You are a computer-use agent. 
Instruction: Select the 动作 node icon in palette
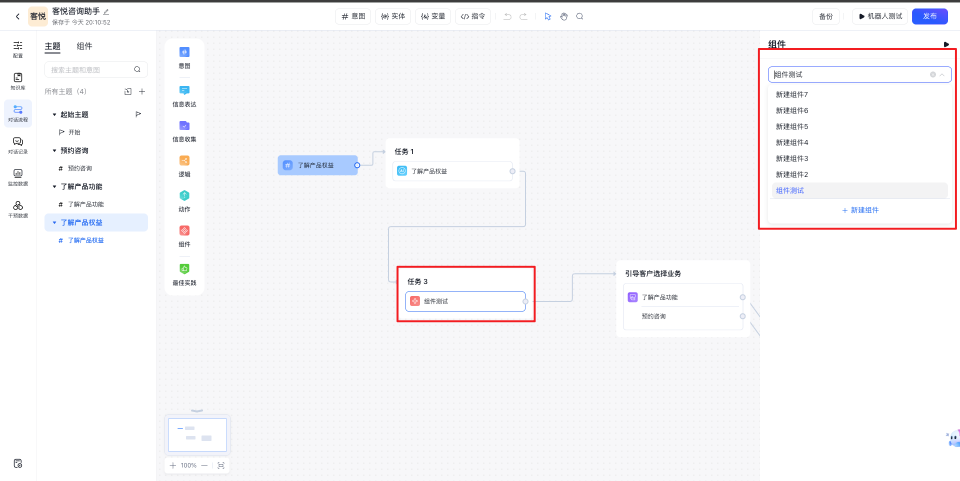tap(184, 196)
